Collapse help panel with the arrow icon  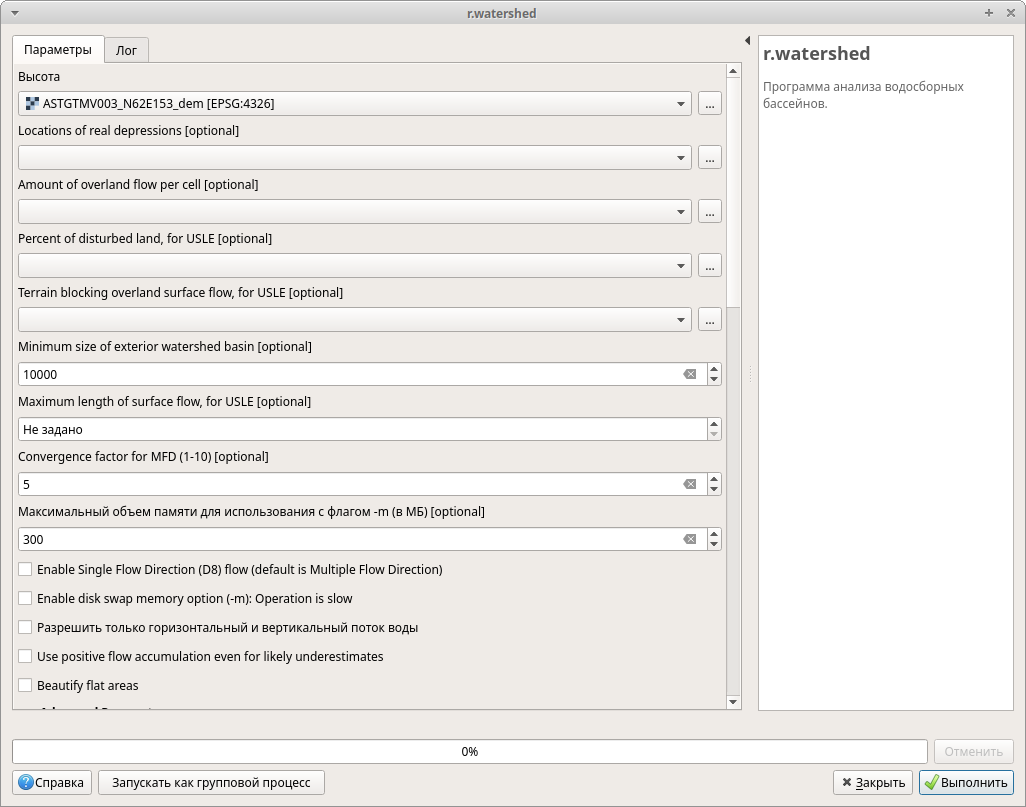(747, 41)
